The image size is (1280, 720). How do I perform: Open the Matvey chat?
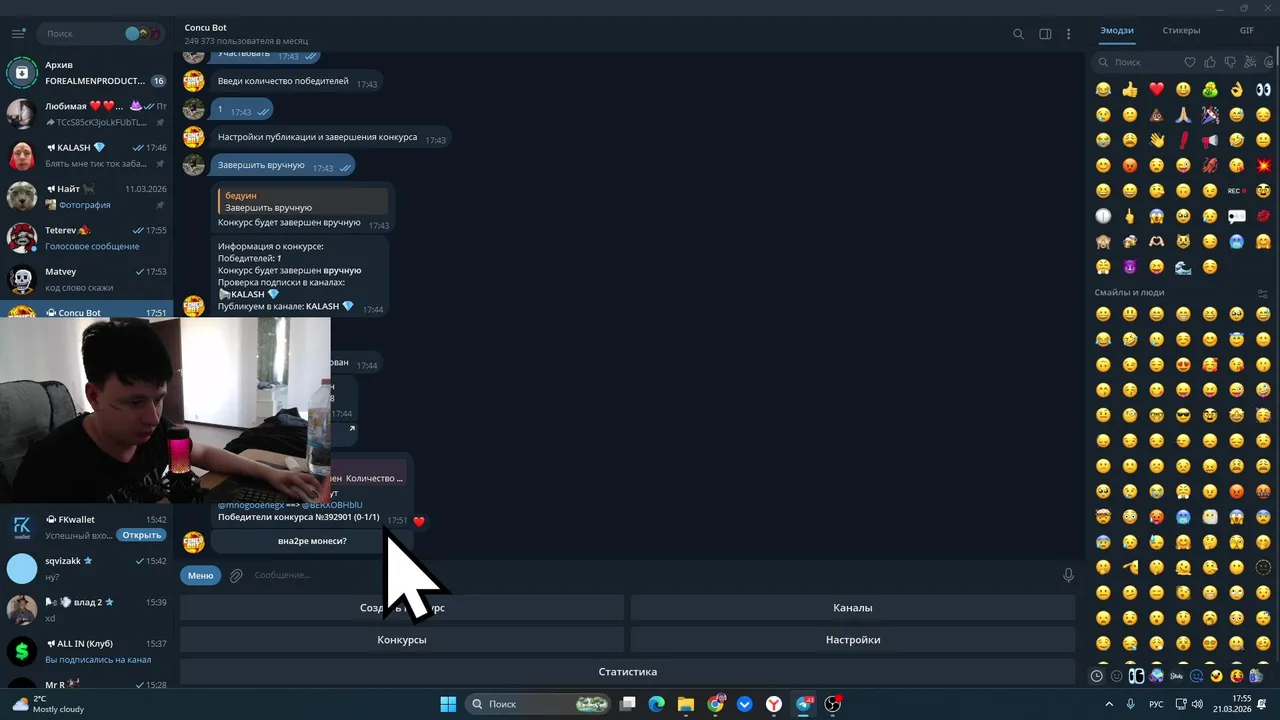(x=87, y=279)
